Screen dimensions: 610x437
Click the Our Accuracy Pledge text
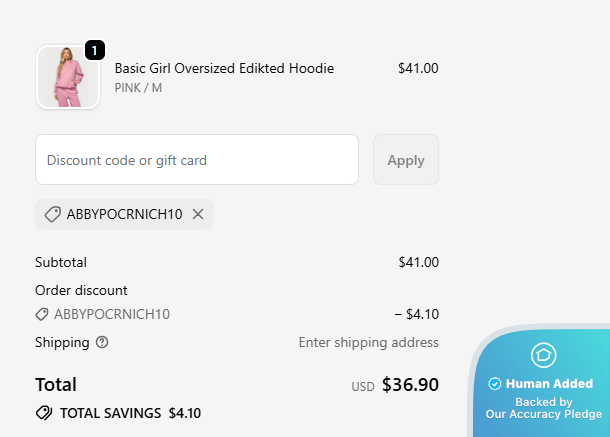click(x=543, y=414)
